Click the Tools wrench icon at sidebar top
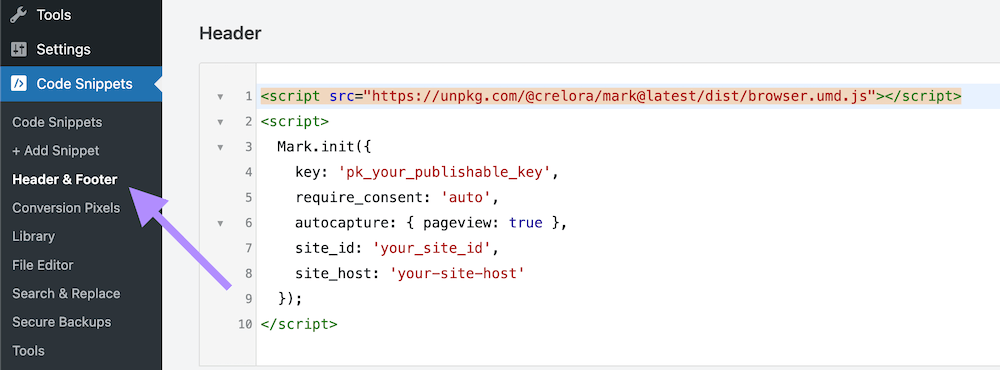Viewport: 1000px width, 370px height. [19, 15]
